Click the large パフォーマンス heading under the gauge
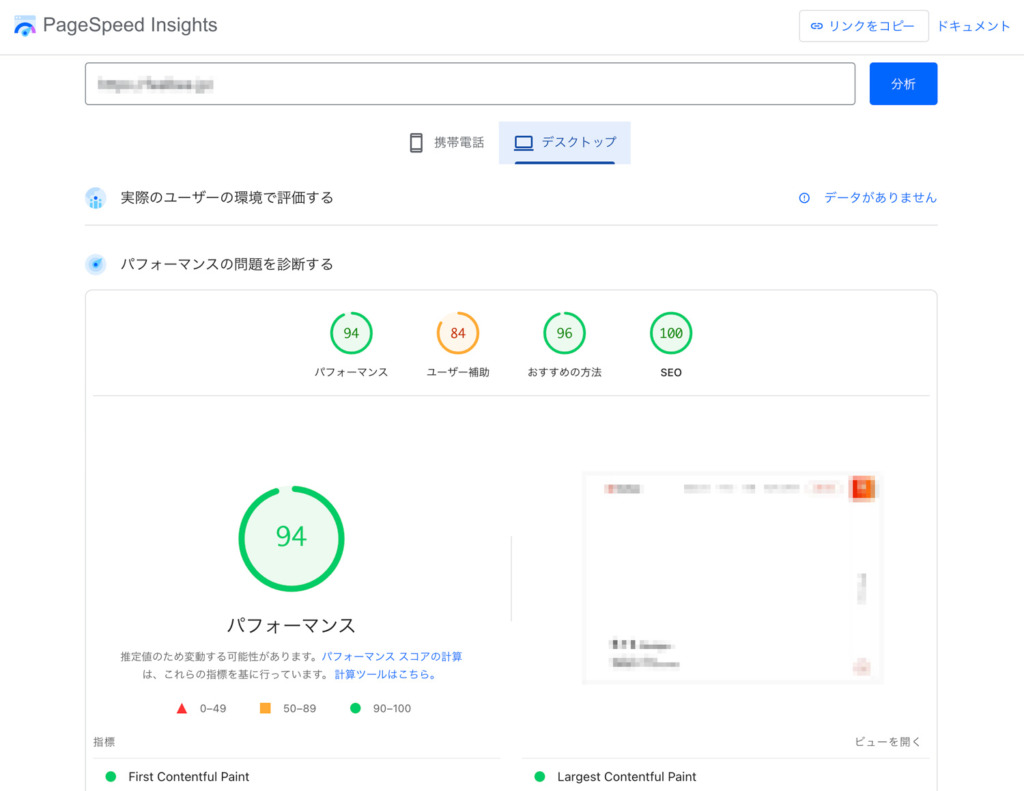 [291, 625]
